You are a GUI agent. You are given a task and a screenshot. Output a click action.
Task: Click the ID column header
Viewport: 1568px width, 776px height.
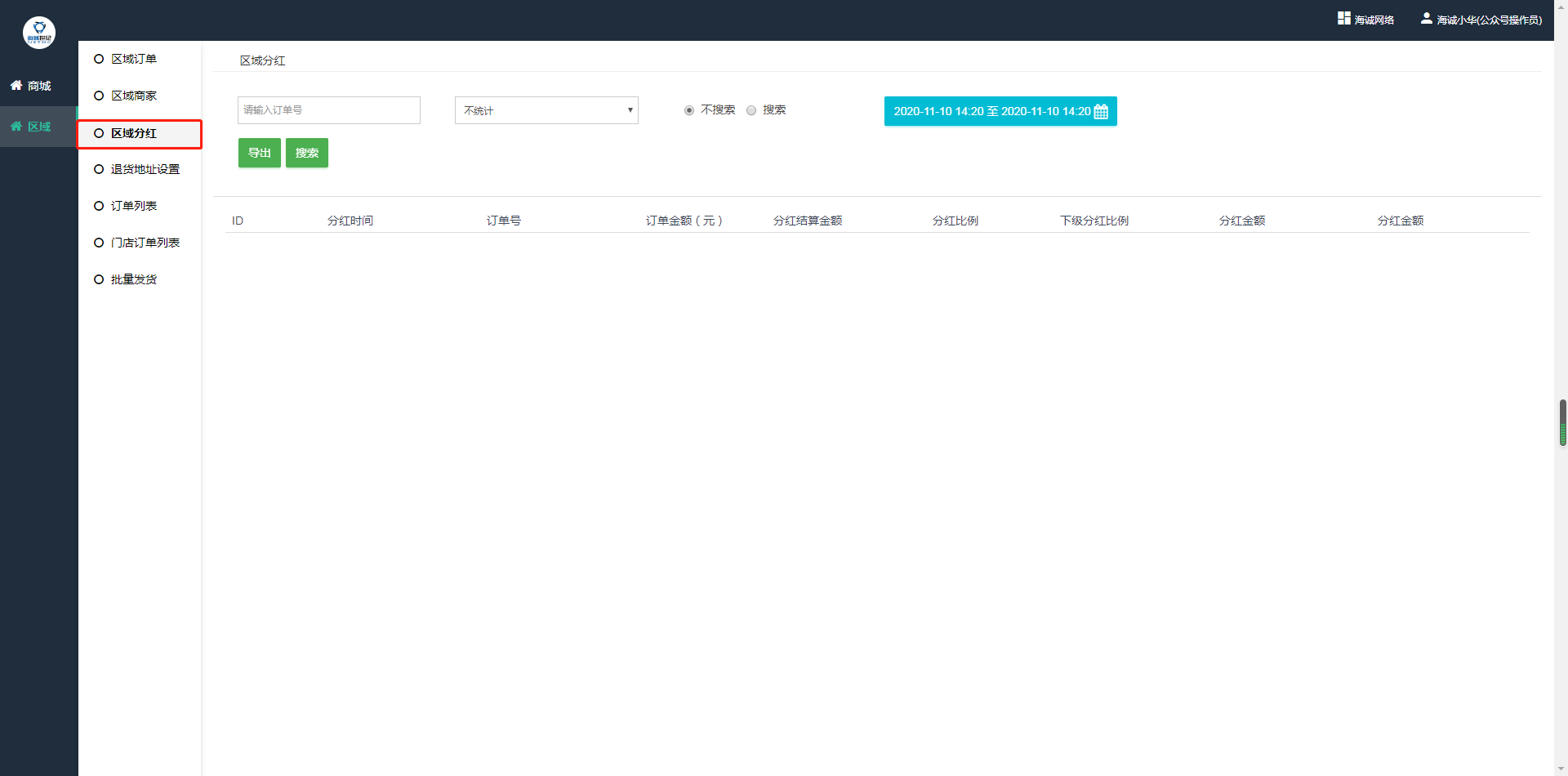[x=238, y=221]
